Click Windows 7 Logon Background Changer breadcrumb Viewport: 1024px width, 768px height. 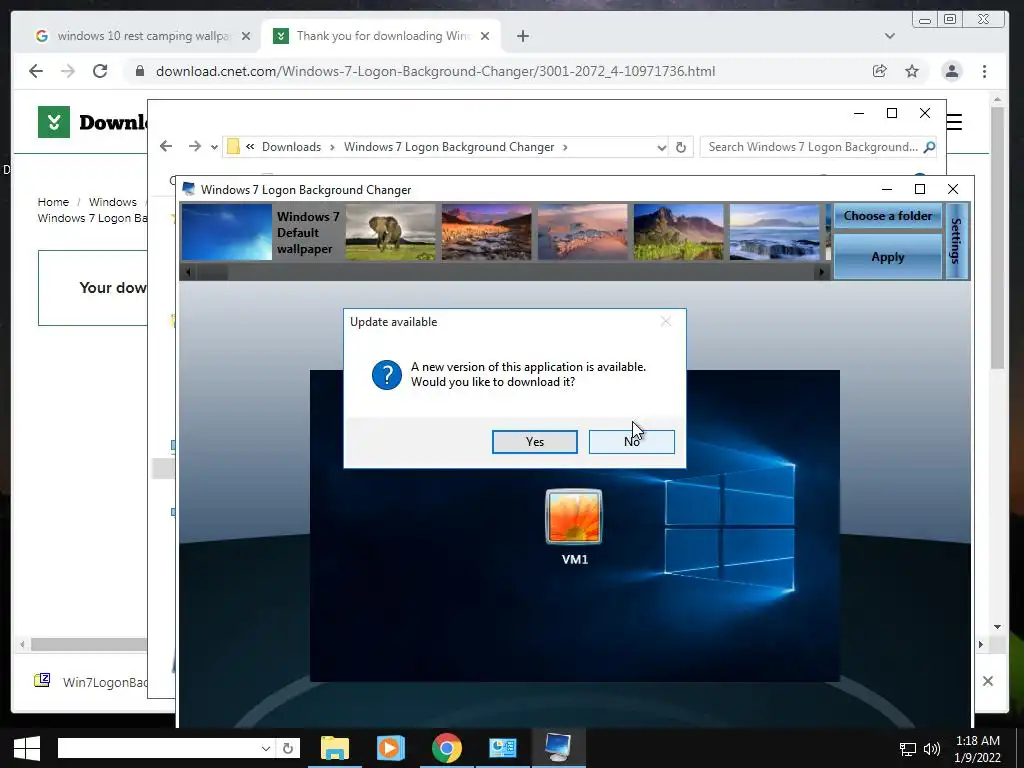tap(449, 147)
